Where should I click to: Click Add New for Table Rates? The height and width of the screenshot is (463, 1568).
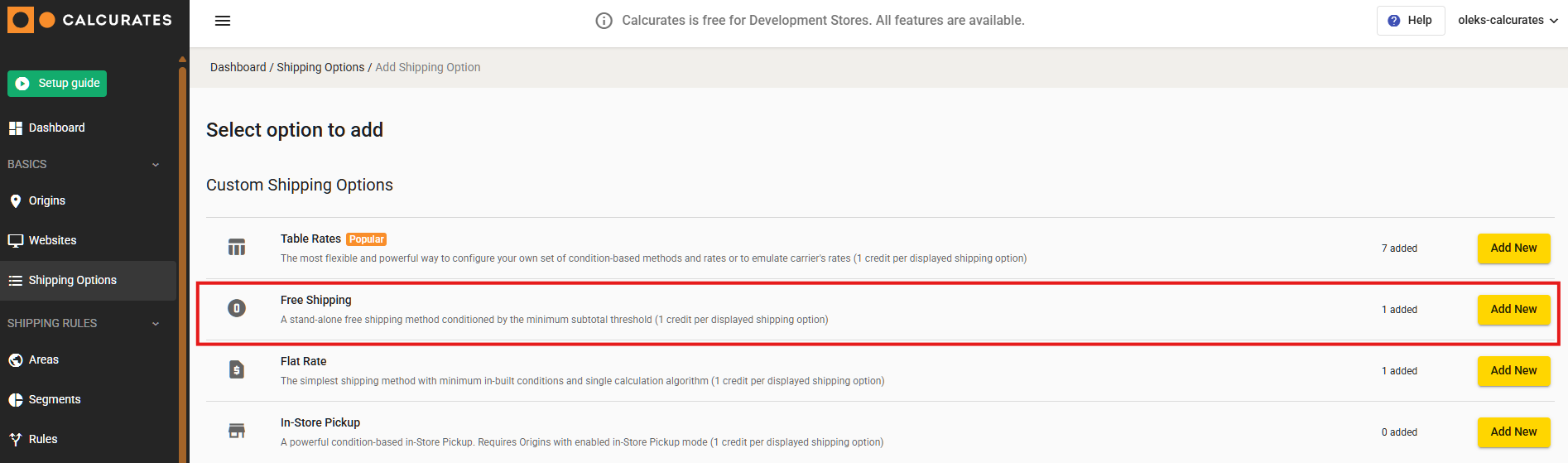[1513, 248]
